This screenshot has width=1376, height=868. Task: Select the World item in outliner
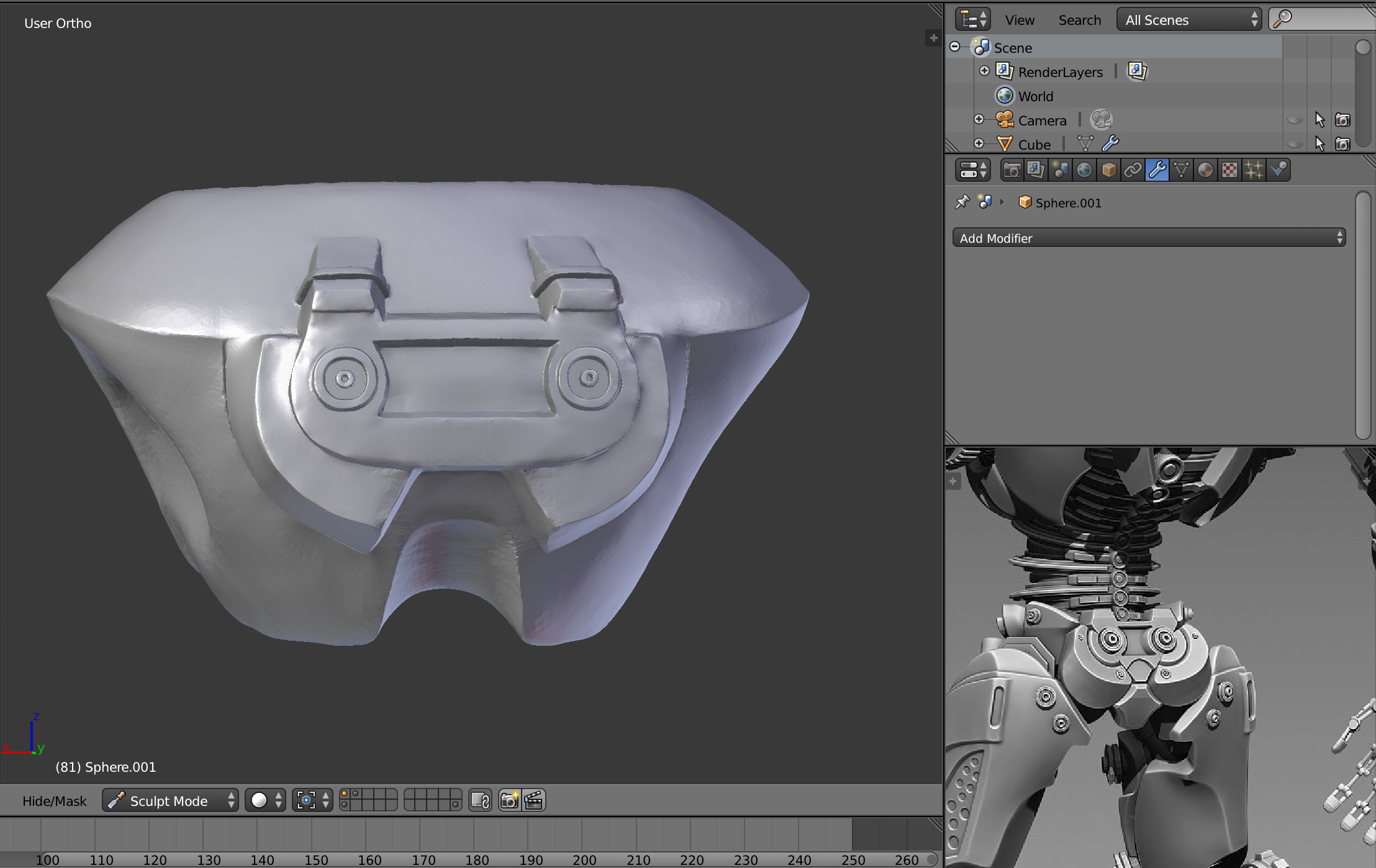[x=1035, y=96]
